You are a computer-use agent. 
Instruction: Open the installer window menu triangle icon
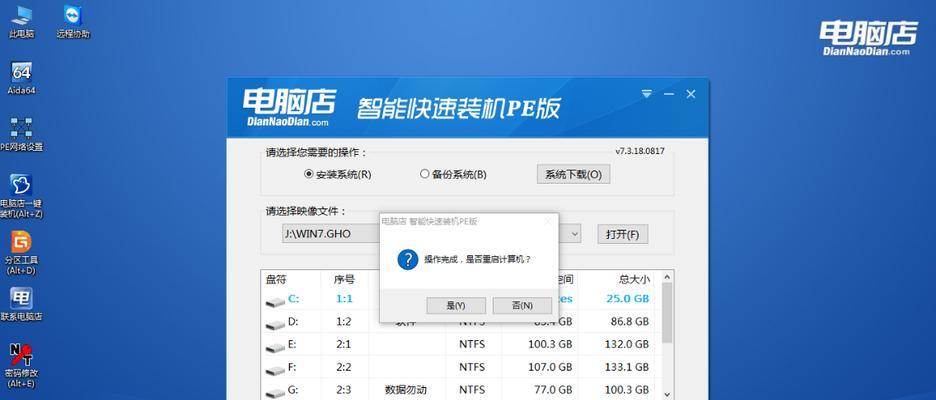646,94
